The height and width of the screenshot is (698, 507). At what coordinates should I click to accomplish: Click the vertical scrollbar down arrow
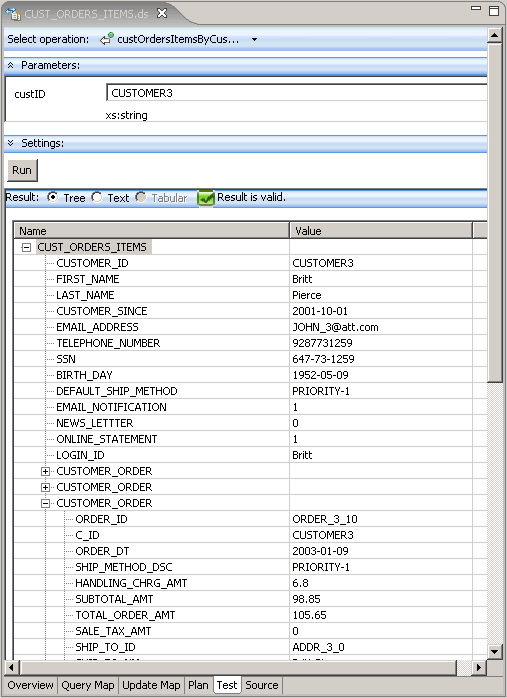(495, 652)
